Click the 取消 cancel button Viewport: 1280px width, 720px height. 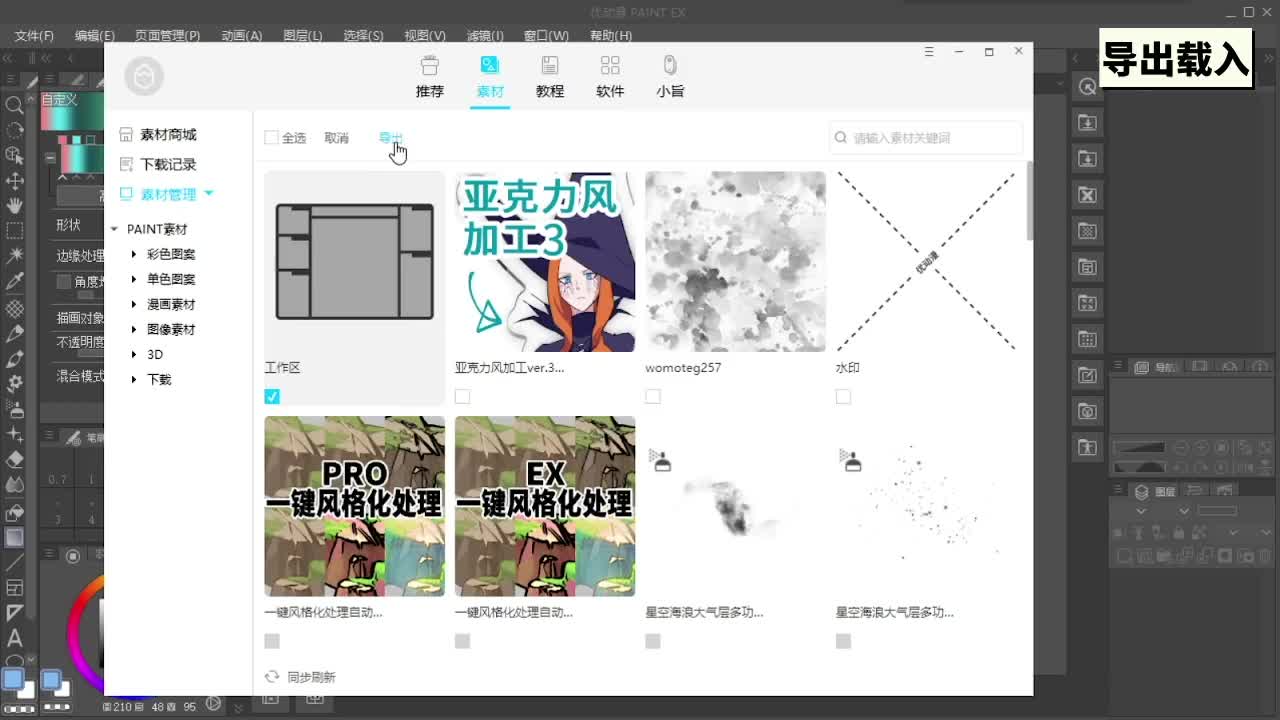point(337,138)
